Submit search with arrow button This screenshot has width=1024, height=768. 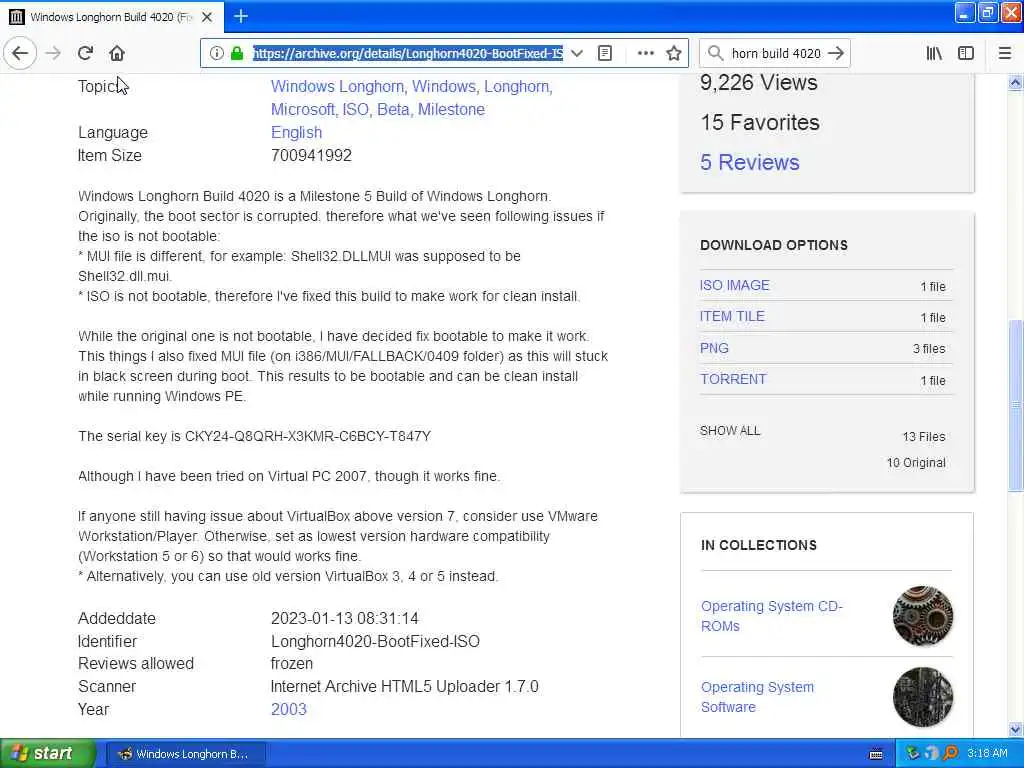click(x=836, y=53)
